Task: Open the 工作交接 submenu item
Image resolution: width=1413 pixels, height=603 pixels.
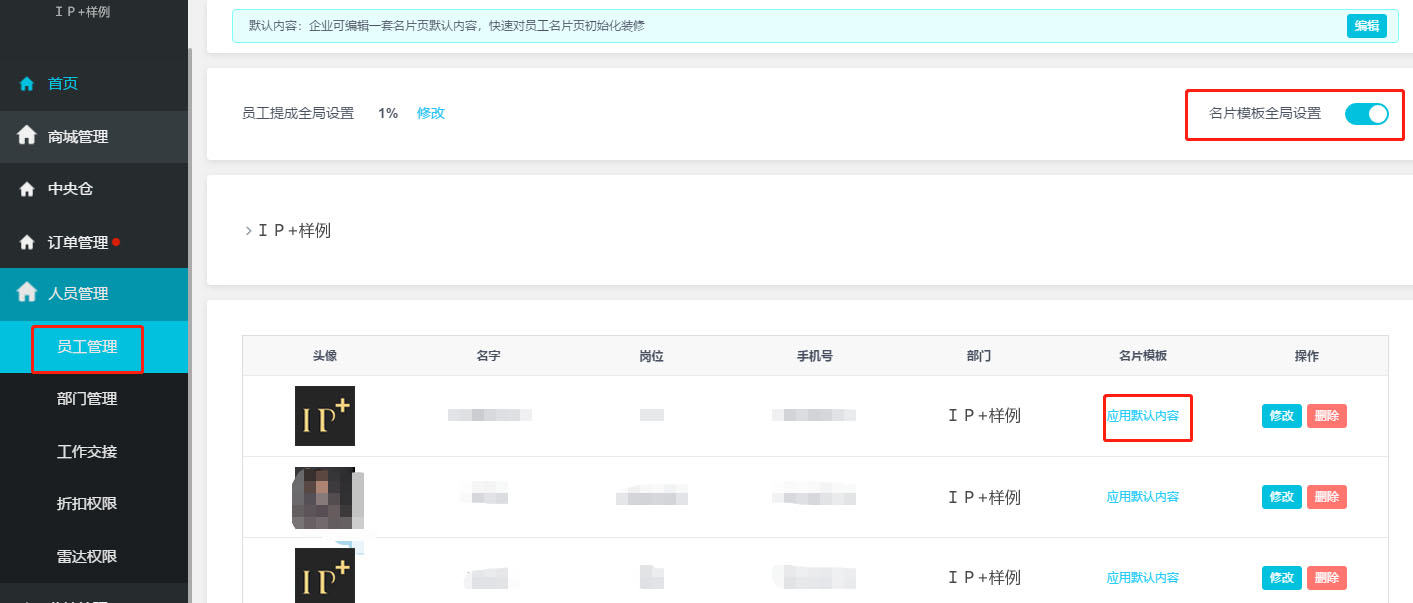Action: [87, 452]
